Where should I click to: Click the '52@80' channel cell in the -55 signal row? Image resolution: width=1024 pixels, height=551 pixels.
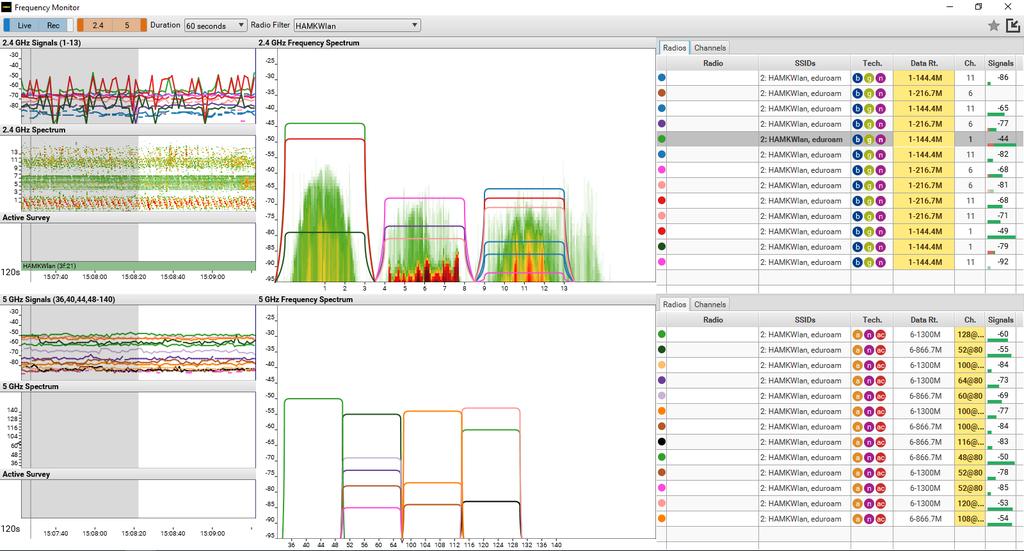point(970,350)
